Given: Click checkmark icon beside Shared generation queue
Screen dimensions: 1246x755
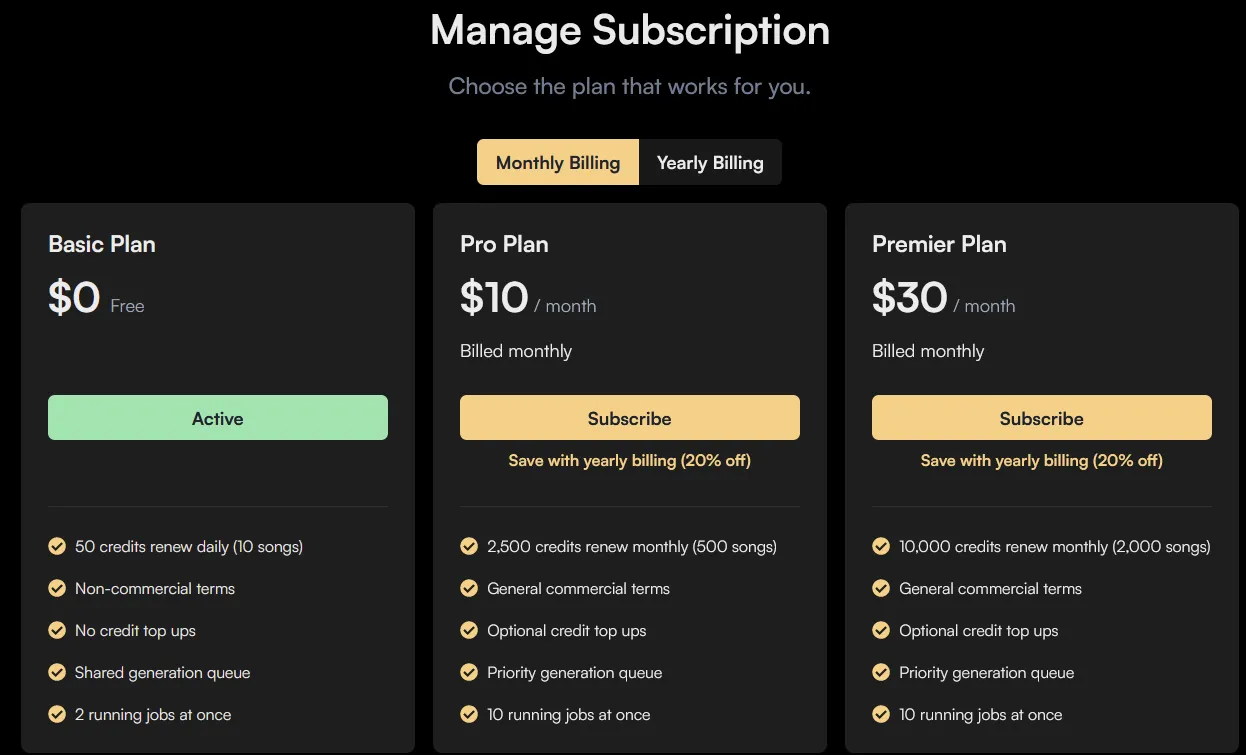Looking at the screenshot, I should pyautogui.click(x=57, y=672).
